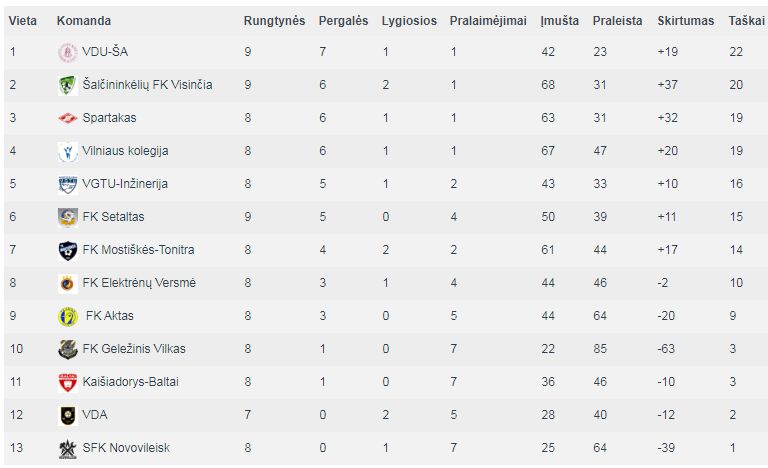Click the FK Aktas yellow logo

coord(68,317)
